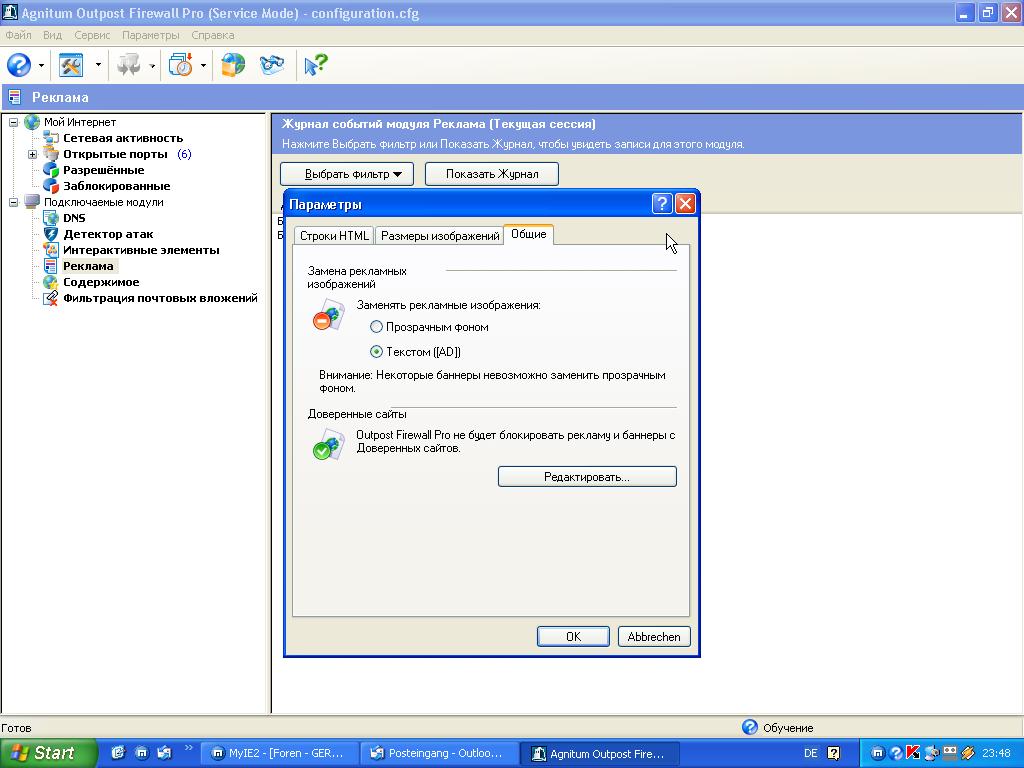This screenshot has width=1024, height=768.
Task: Open the Справка menu
Action: (213, 35)
